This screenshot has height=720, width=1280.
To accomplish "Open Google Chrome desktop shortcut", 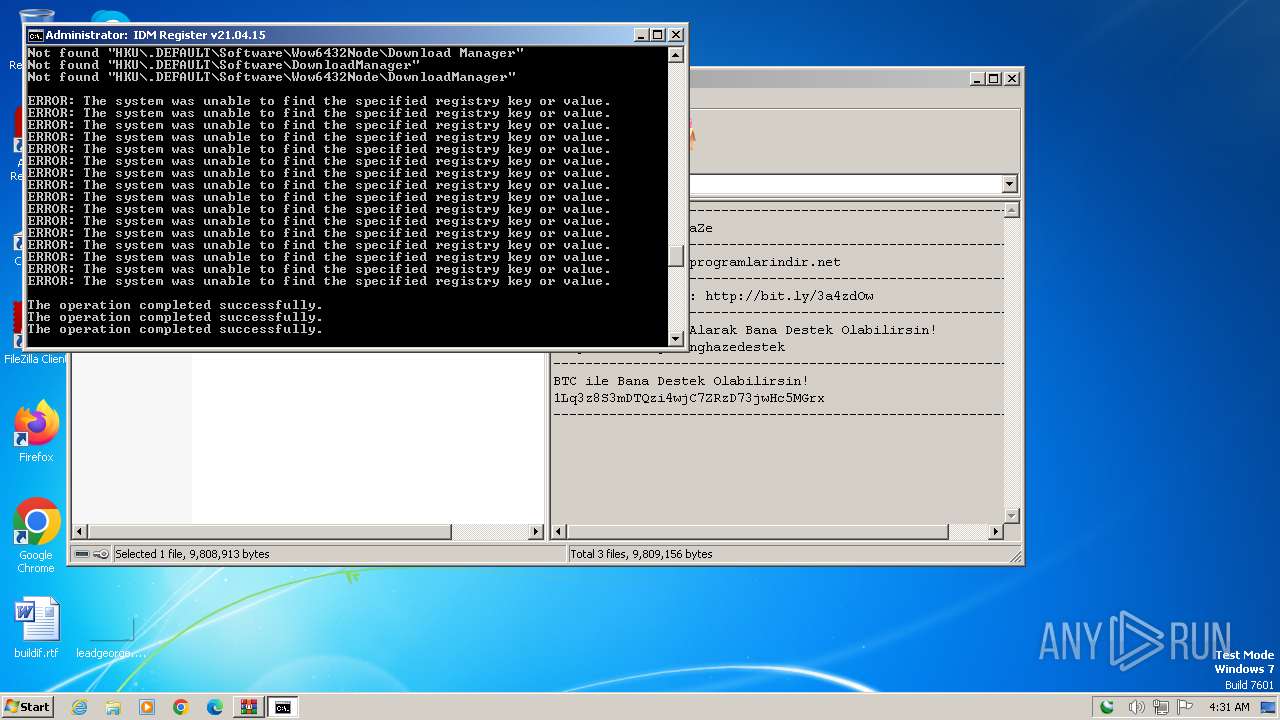I will point(36,535).
